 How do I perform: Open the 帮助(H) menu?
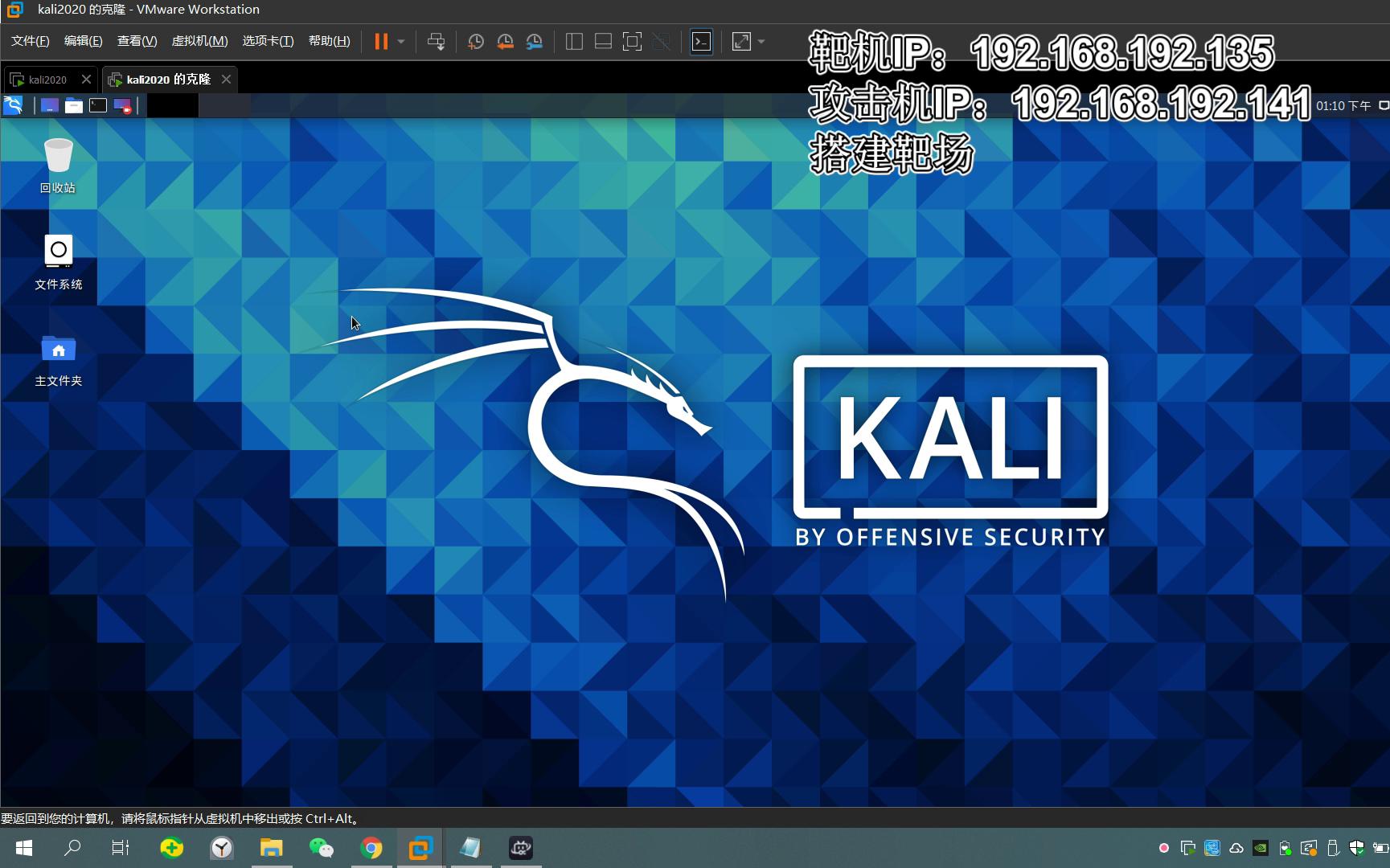coord(330,41)
